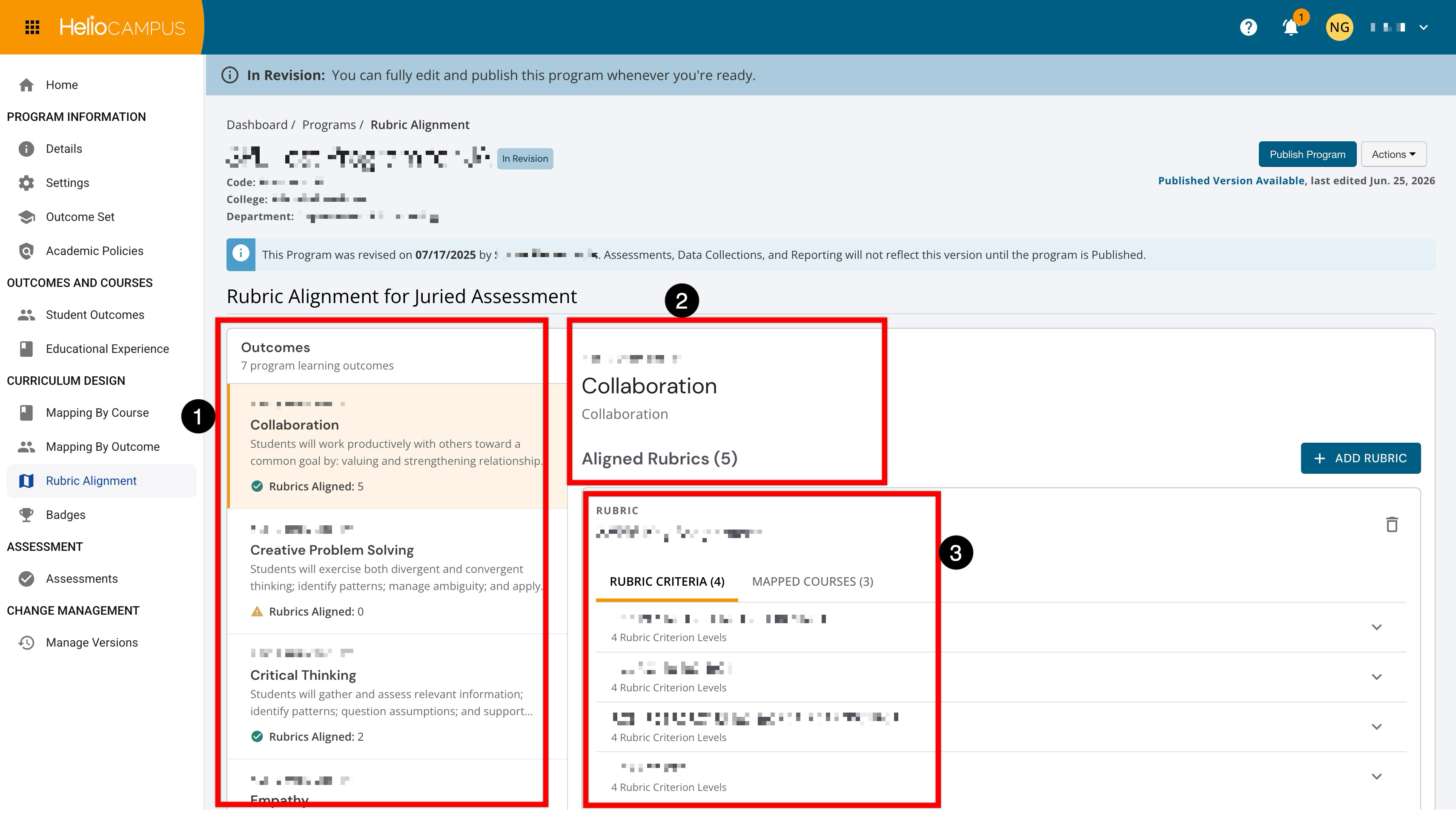Screen dimensions: 1456x819
Task: Click the green check beside Rubrics Aligned: 5
Action: 257,486
